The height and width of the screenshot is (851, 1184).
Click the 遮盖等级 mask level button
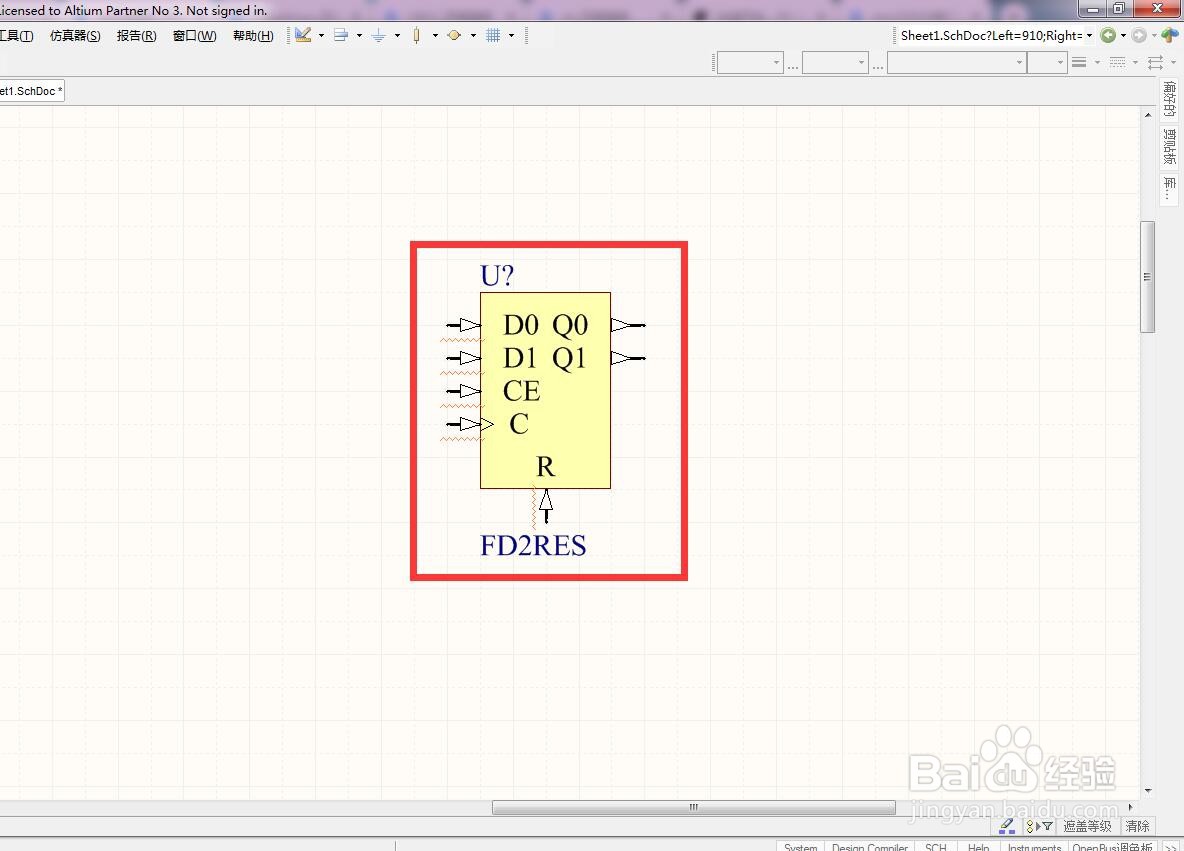[x=1087, y=826]
